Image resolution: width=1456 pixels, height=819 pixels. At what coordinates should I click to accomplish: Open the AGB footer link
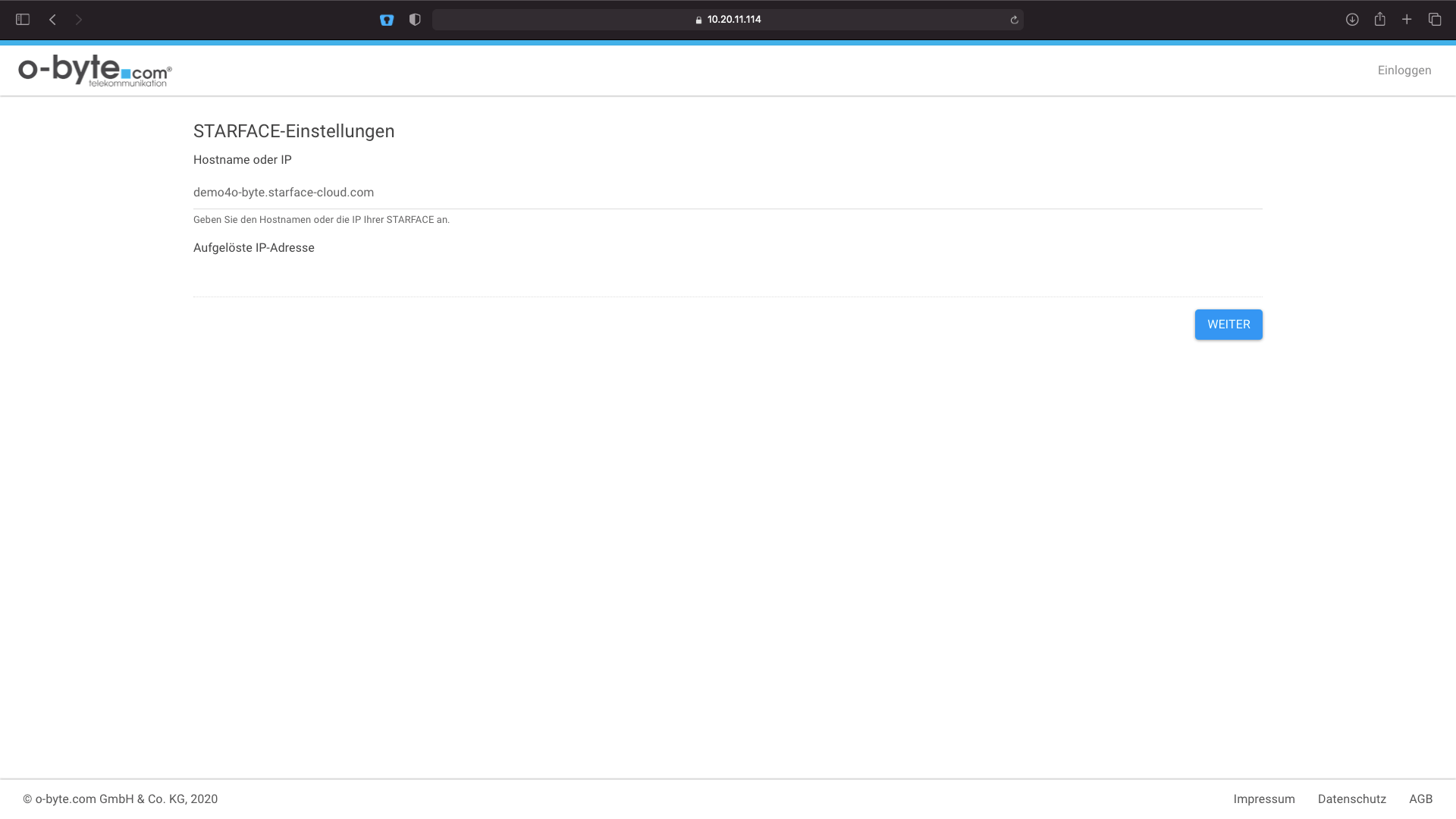tap(1420, 799)
